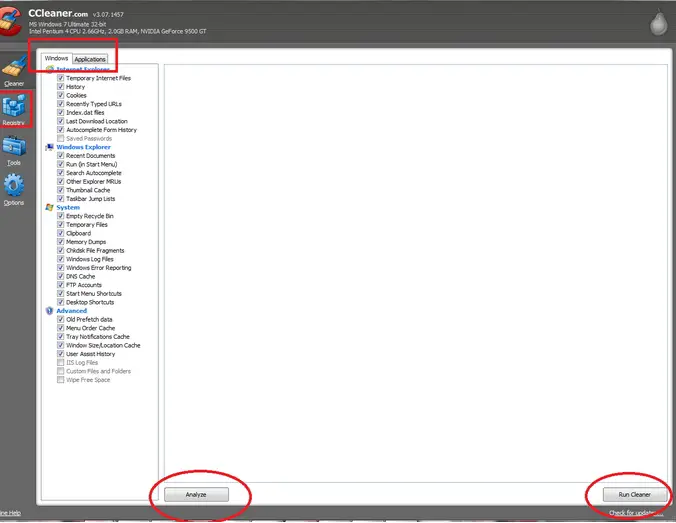676x523 pixels.
Task: Click the MS Windows 7 Ultimate system info text
Action: tap(68, 25)
